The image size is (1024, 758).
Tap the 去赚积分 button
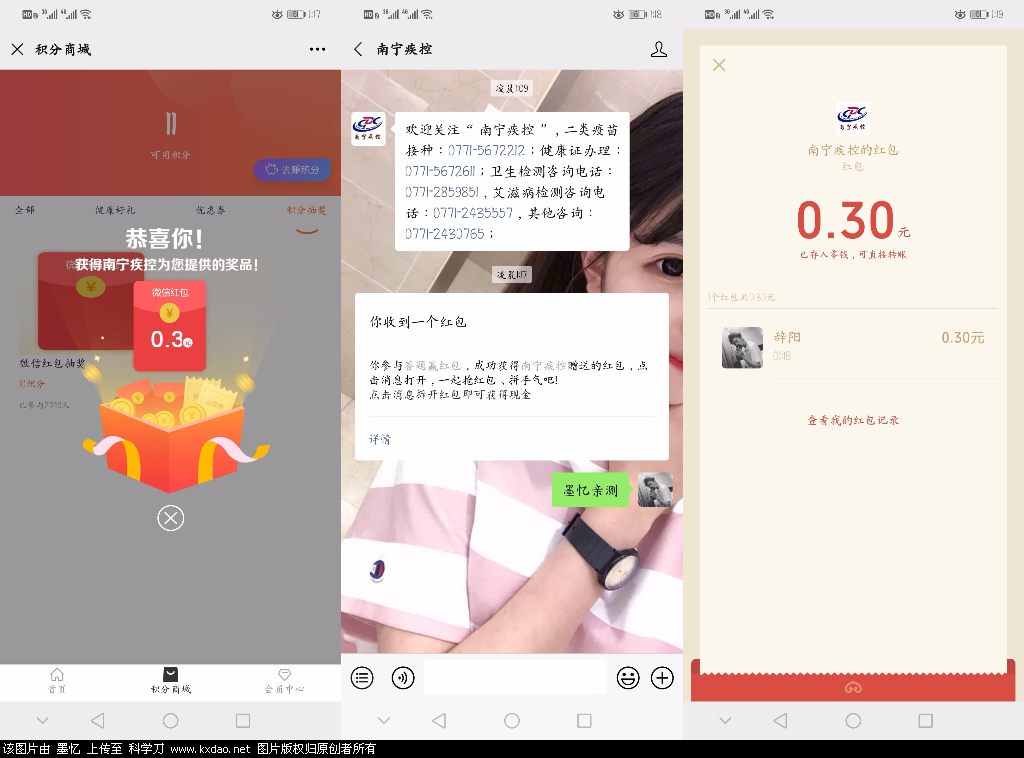pyautogui.click(x=293, y=170)
